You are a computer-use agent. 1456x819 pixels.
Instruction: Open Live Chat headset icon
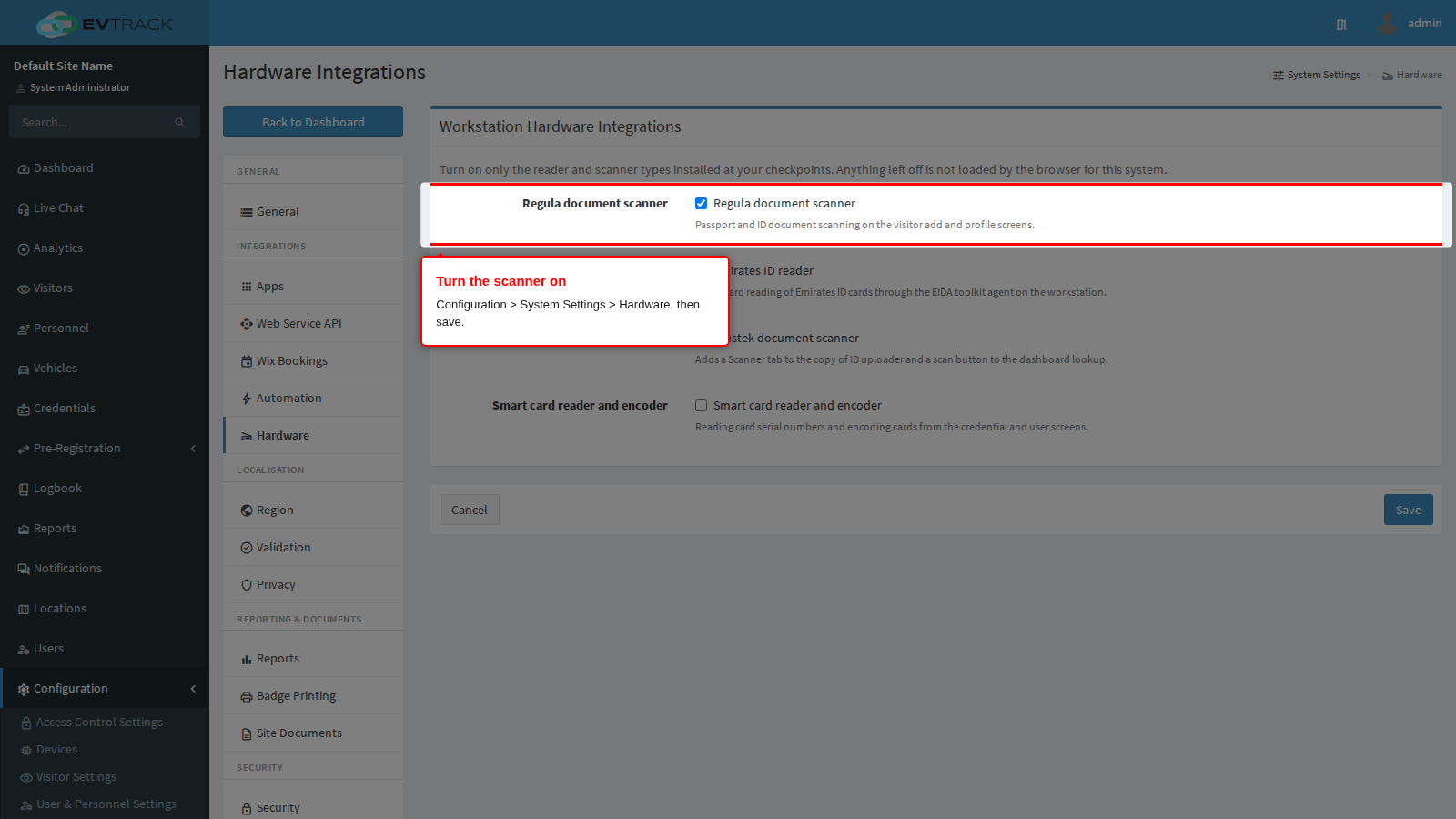click(x=24, y=208)
